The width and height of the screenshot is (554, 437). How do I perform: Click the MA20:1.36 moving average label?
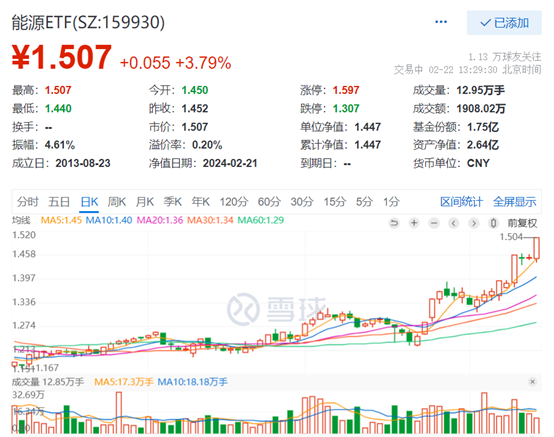coord(160,220)
